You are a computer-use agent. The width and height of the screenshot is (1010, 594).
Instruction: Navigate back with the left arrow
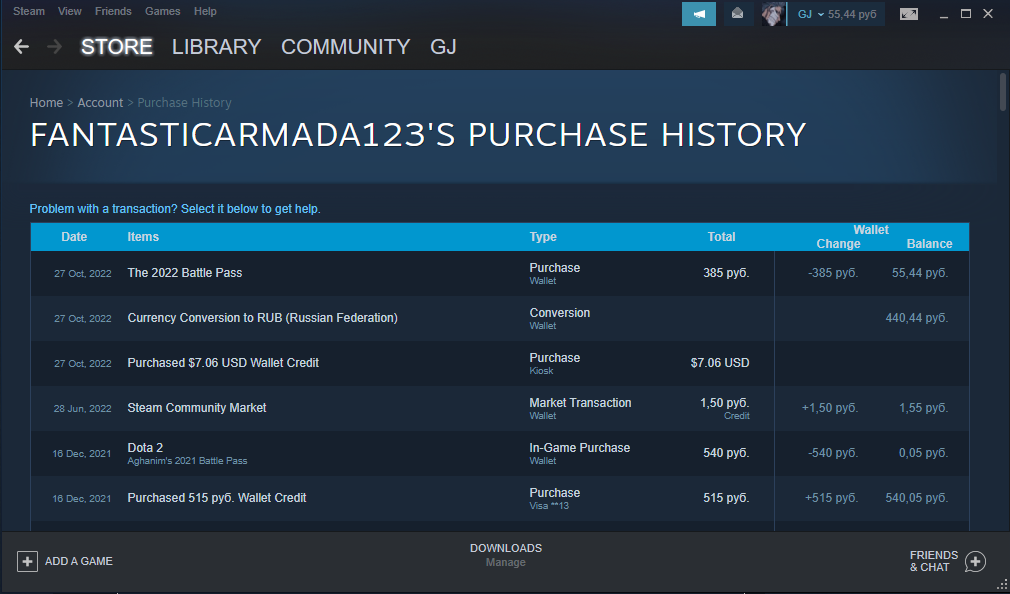[x=21, y=46]
